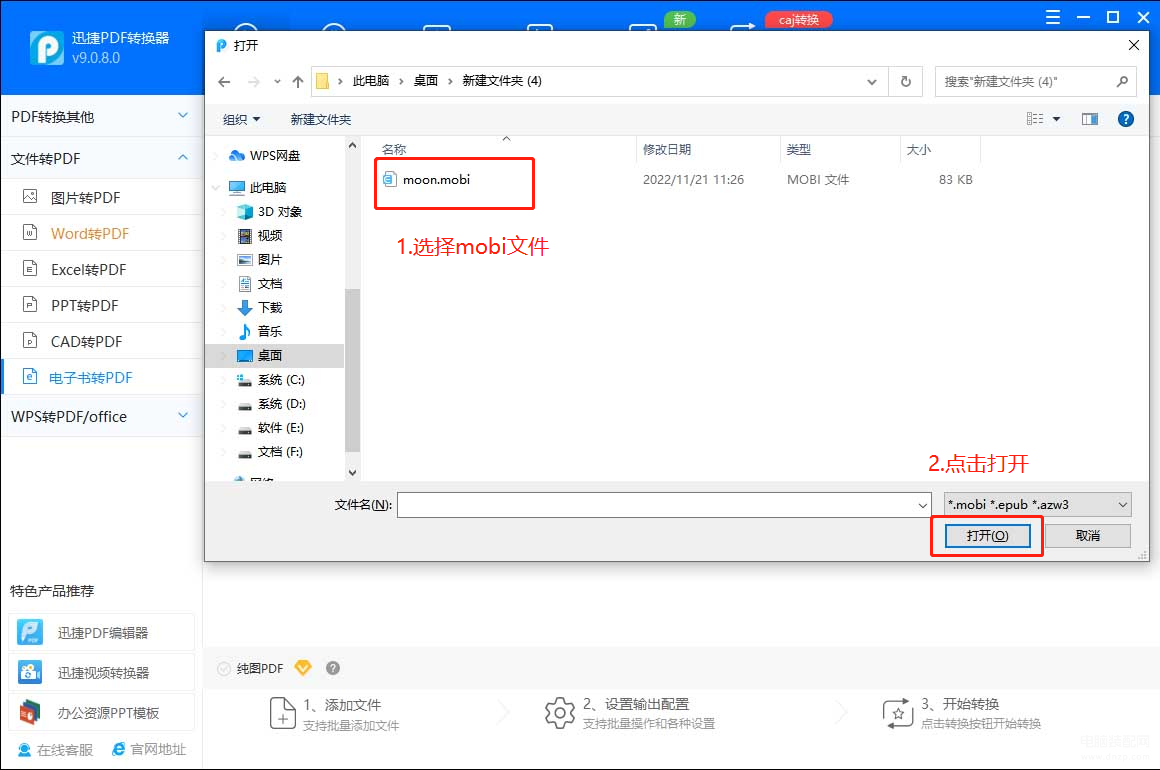Sort by 类型 column header
1160x770 pixels.
click(799, 149)
